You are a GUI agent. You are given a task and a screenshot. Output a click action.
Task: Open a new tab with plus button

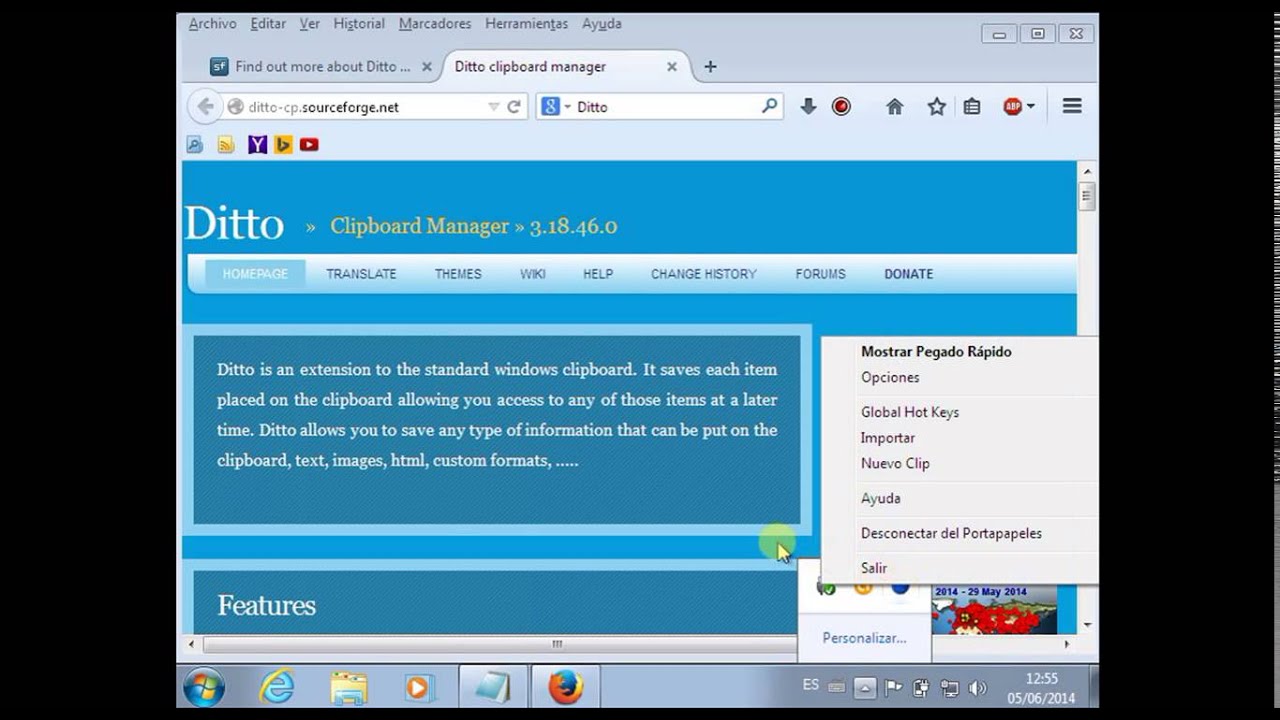[x=710, y=67]
